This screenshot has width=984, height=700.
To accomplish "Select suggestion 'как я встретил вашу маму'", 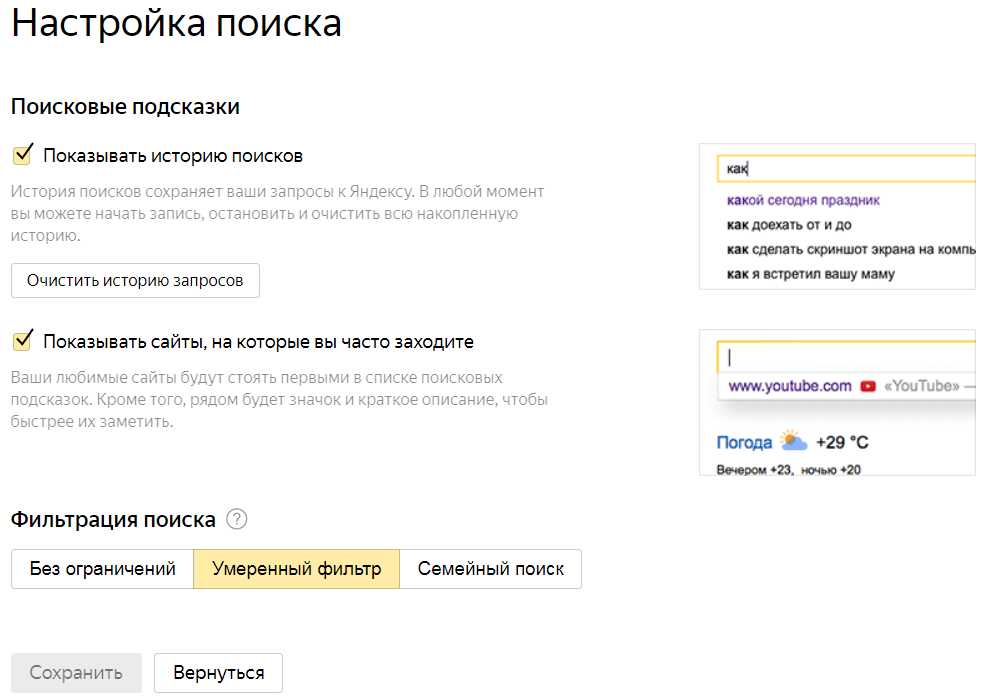I will tap(810, 274).
